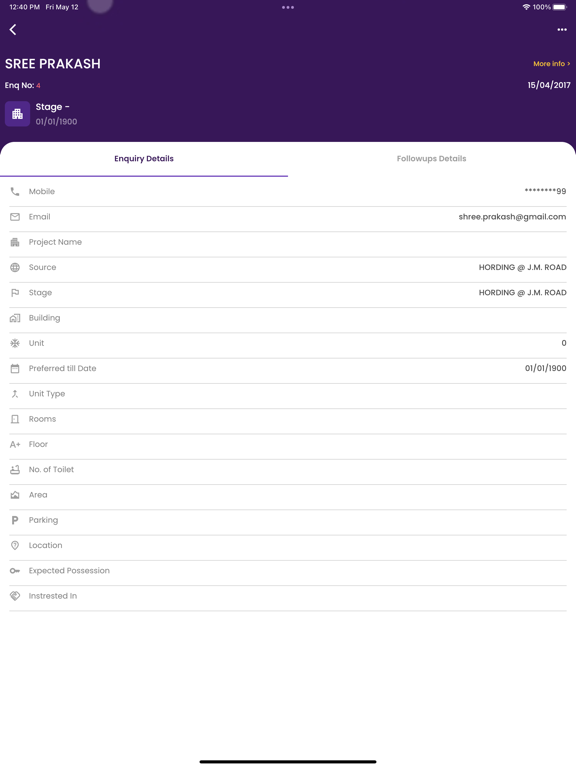
Task: Tap the Enq No: 4 label
Action: [23, 85]
